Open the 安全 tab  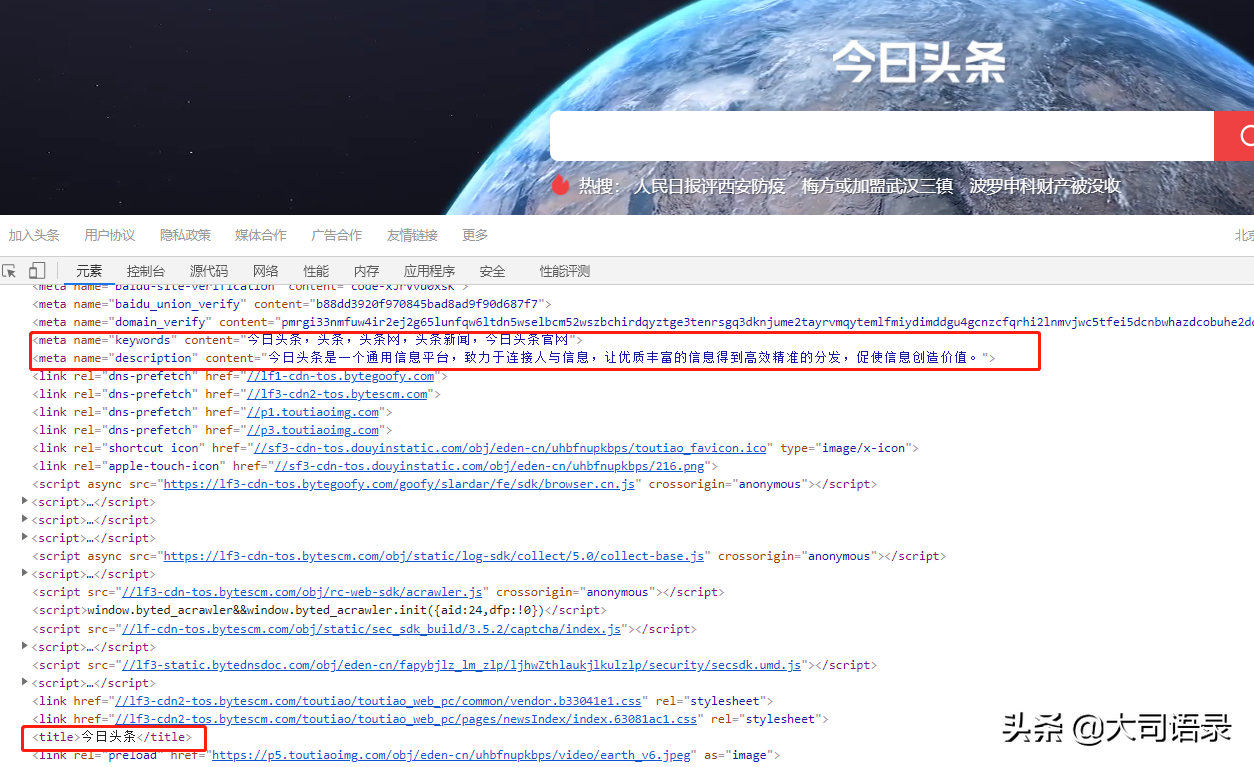493,271
